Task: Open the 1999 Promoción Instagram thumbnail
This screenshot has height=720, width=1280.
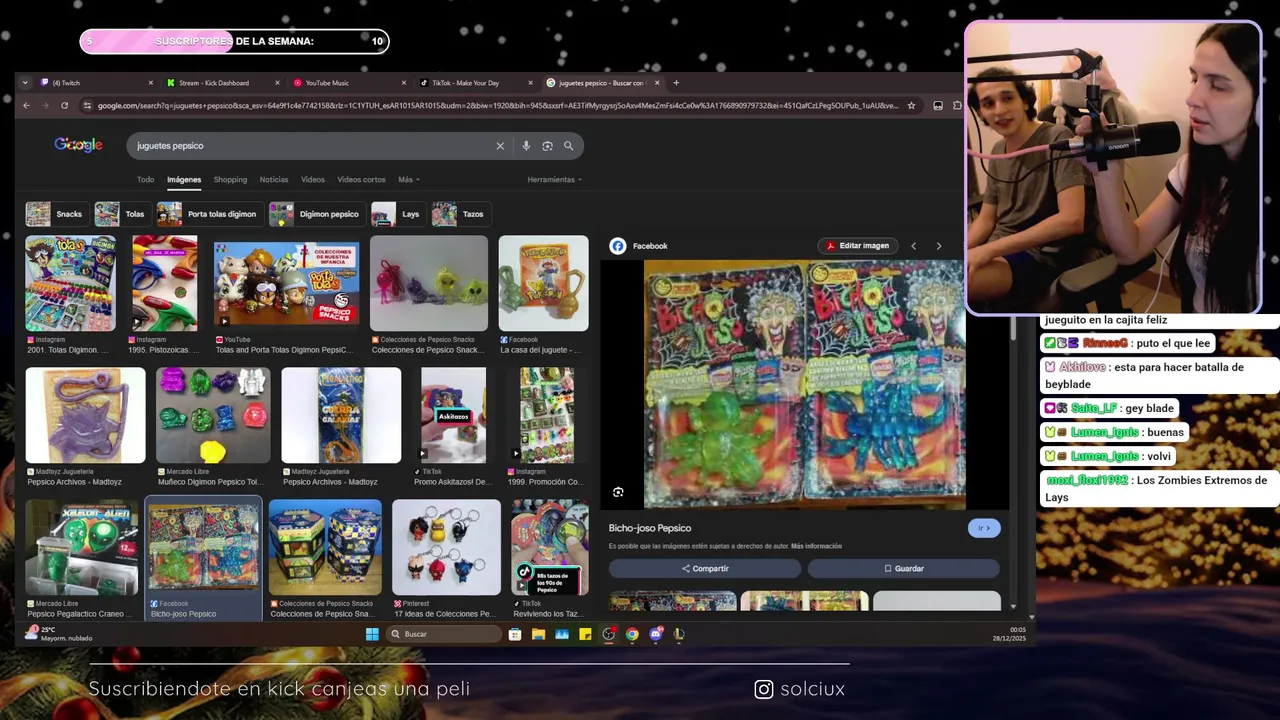Action: pos(546,415)
